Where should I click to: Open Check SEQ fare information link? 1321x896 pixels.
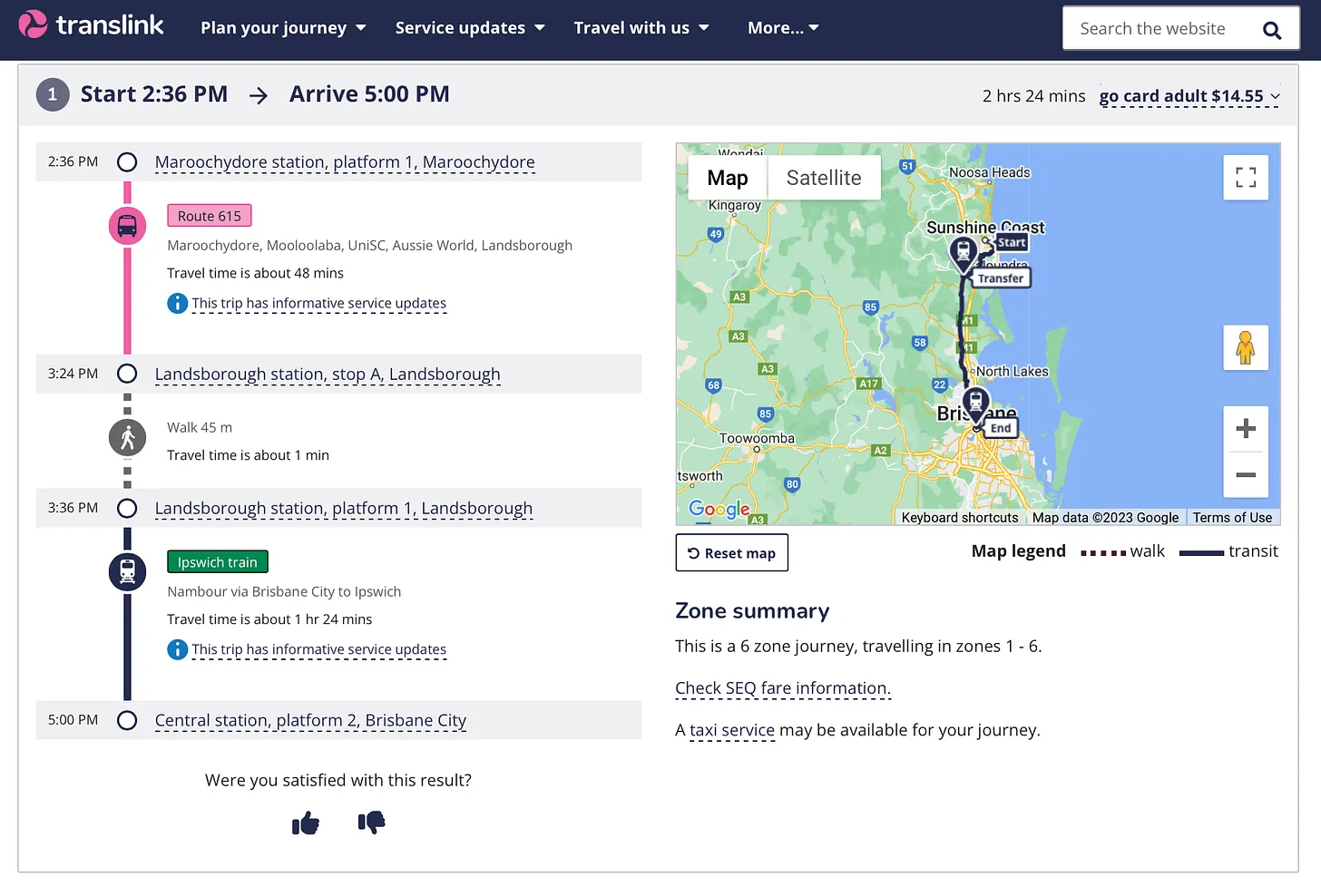point(783,688)
